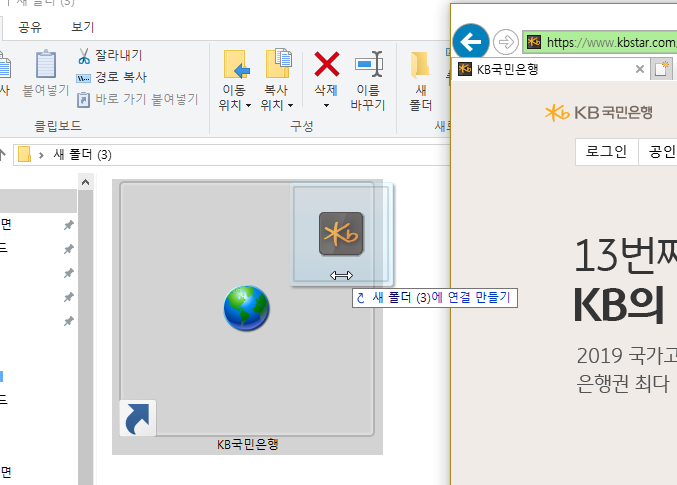Screen dimensions: 677x485
Task: Click the KB국민은행 shortcut file name
Action: [247, 444]
